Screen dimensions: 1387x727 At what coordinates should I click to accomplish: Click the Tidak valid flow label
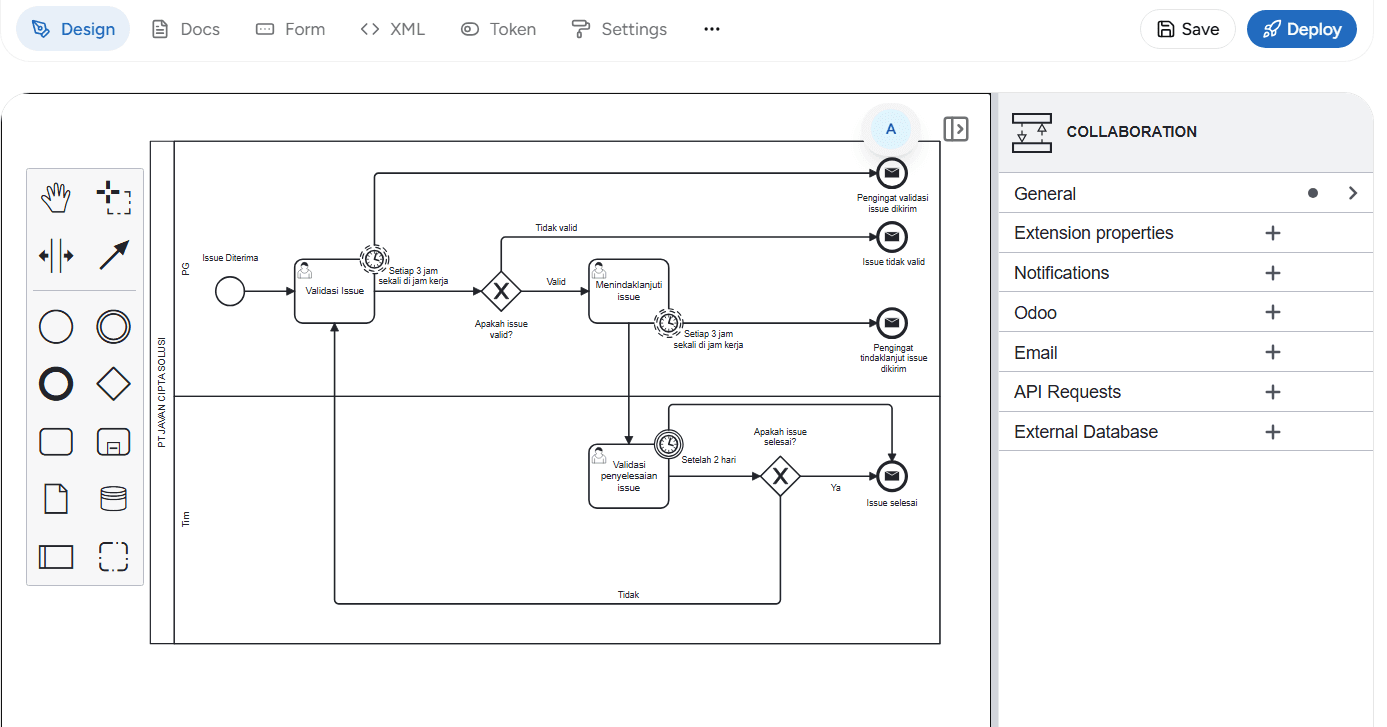556,228
